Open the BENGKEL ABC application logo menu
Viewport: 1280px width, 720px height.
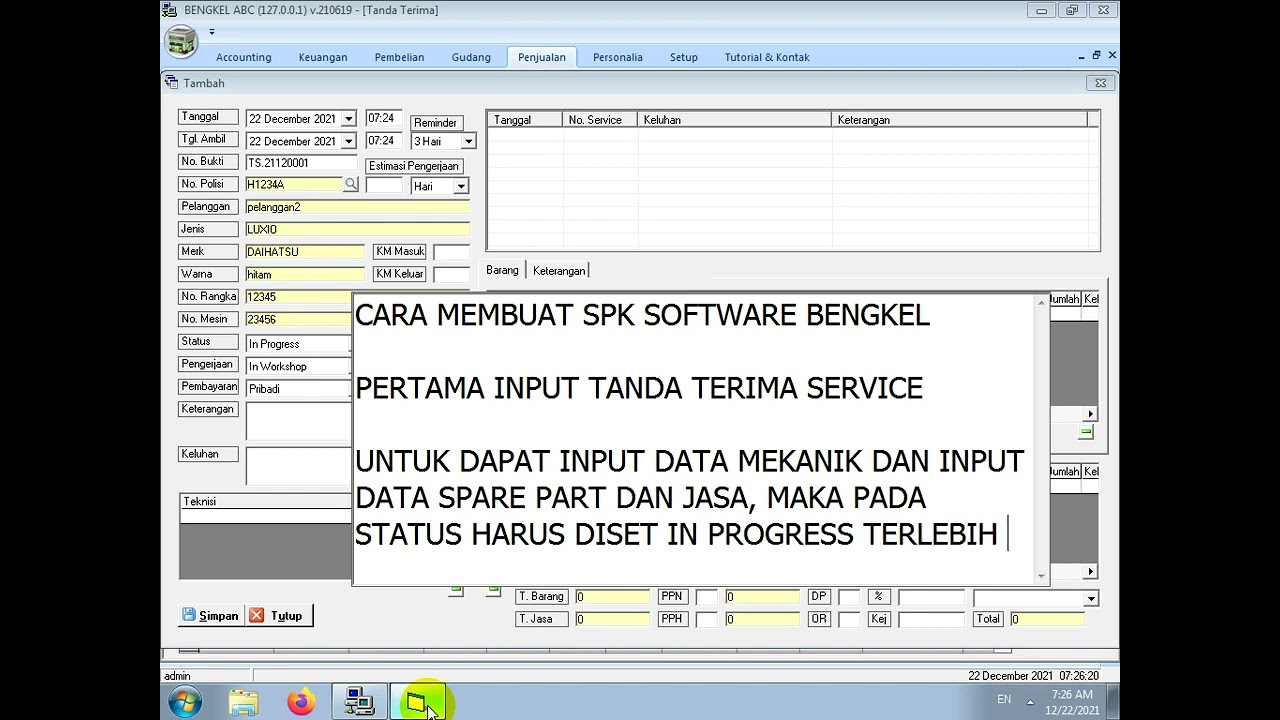[181, 43]
